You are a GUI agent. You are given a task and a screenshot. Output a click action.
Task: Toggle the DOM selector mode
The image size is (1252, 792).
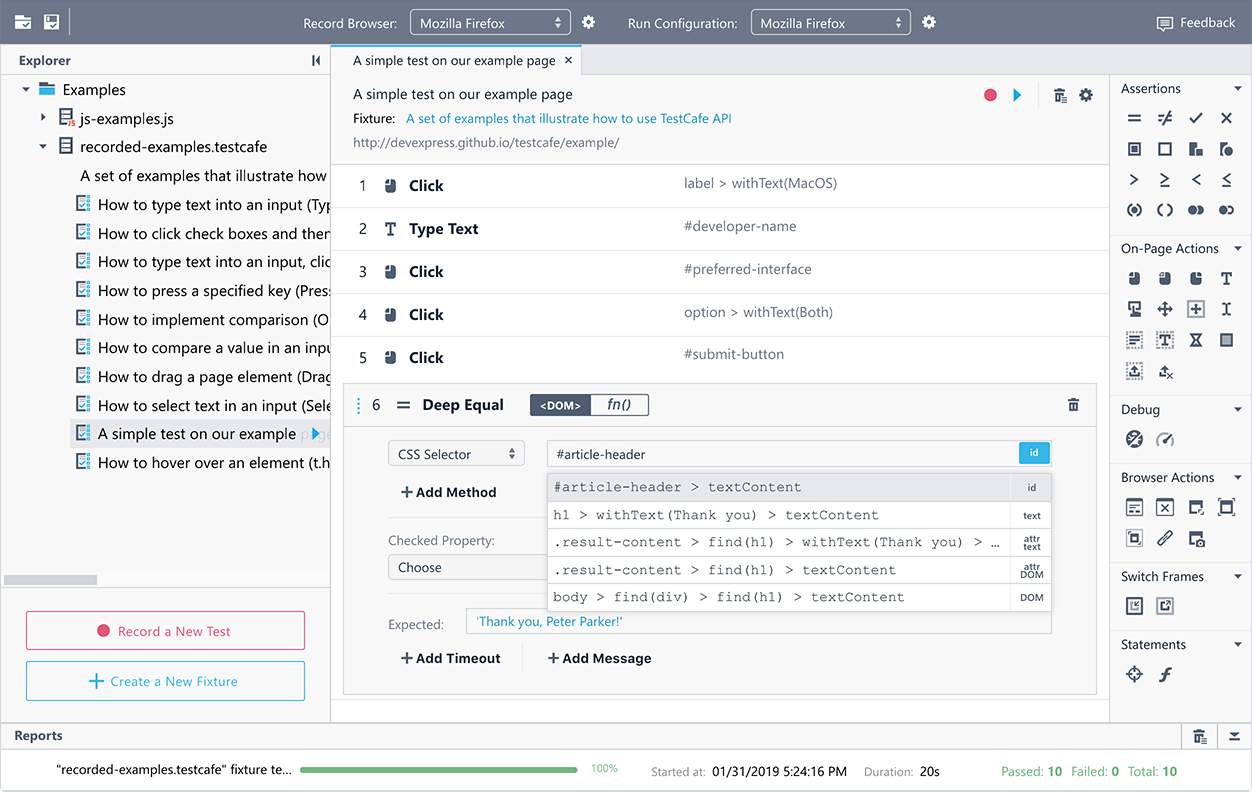(560, 405)
